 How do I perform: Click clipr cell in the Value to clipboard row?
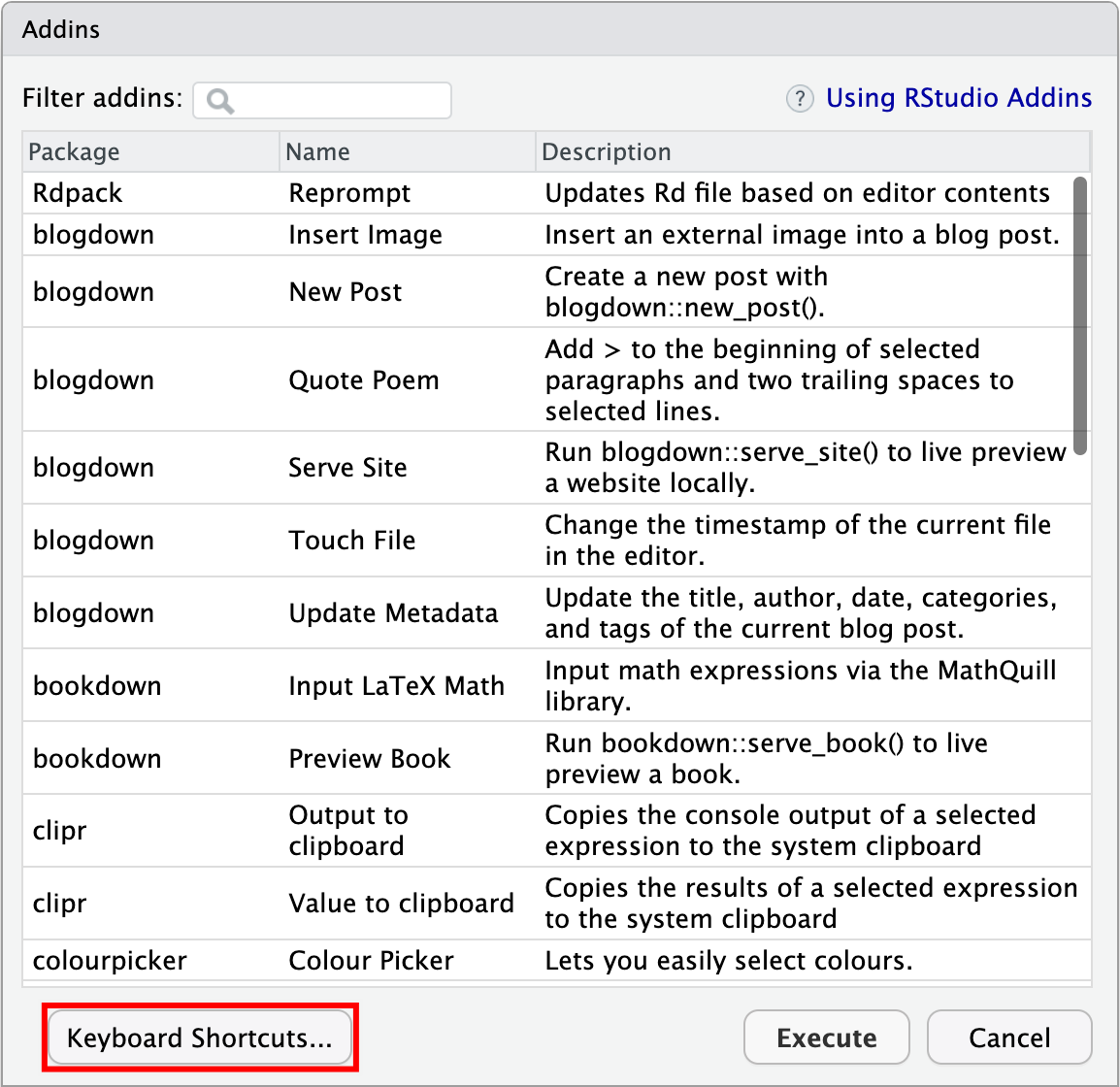tap(59, 904)
